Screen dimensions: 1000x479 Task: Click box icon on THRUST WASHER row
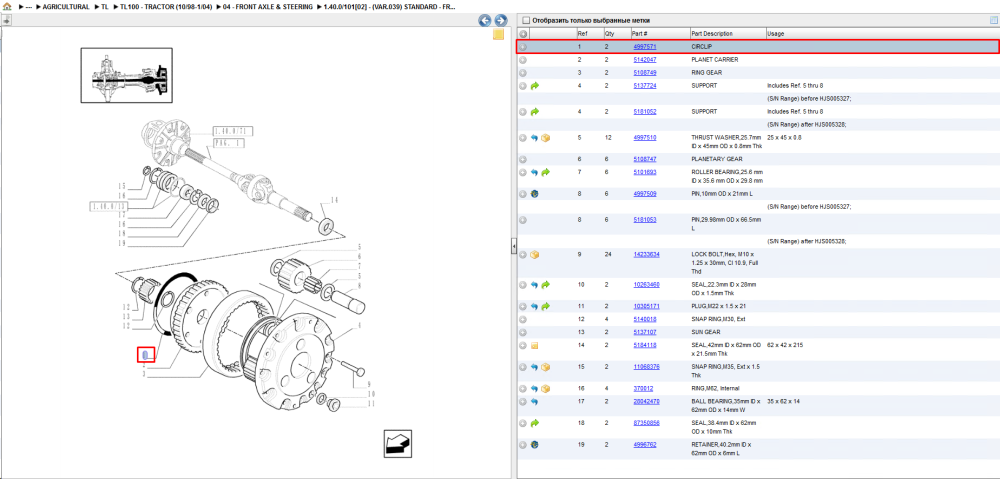pyautogui.click(x=545, y=138)
